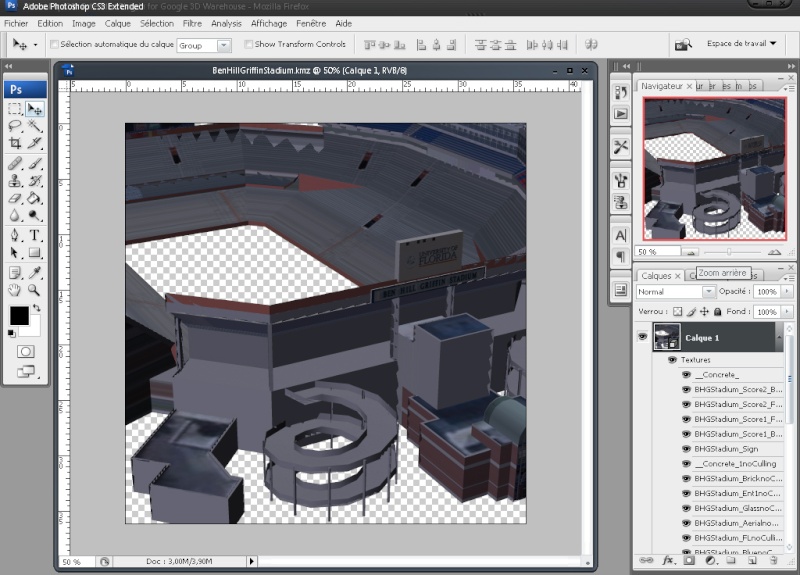Image resolution: width=800 pixels, height=575 pixels.
Task: Select the Zoom tool in toolbox
Action: tap(35, 290)
